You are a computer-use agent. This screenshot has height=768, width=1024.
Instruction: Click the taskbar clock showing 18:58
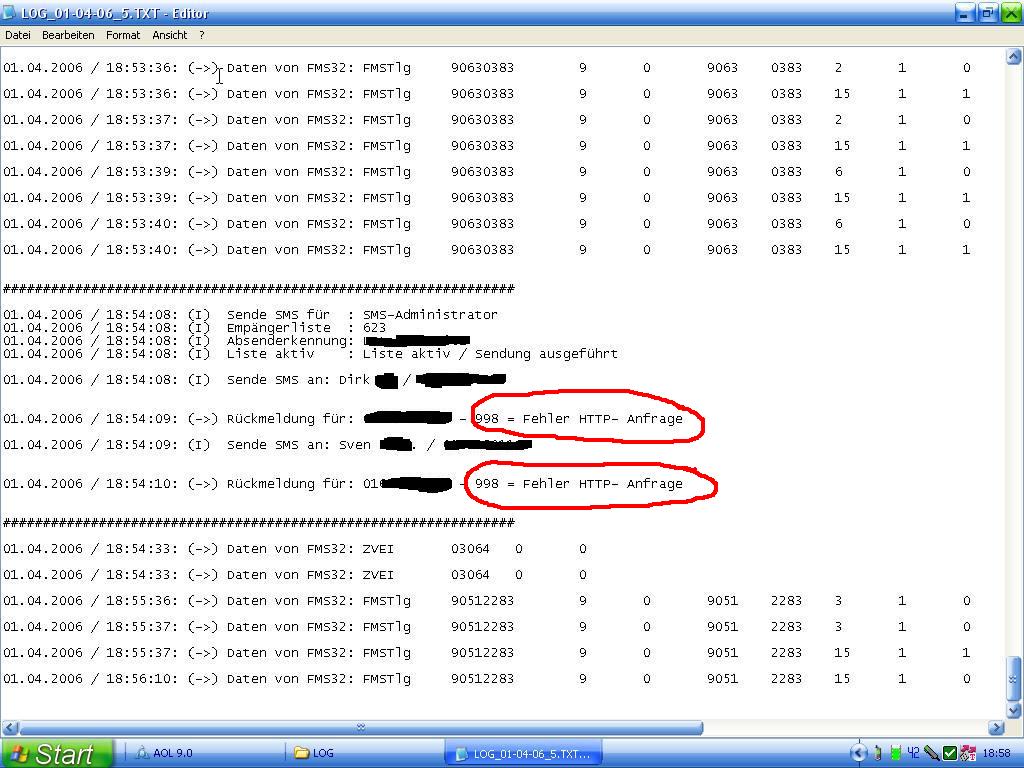pyautogui.click(x=997, y=753)
